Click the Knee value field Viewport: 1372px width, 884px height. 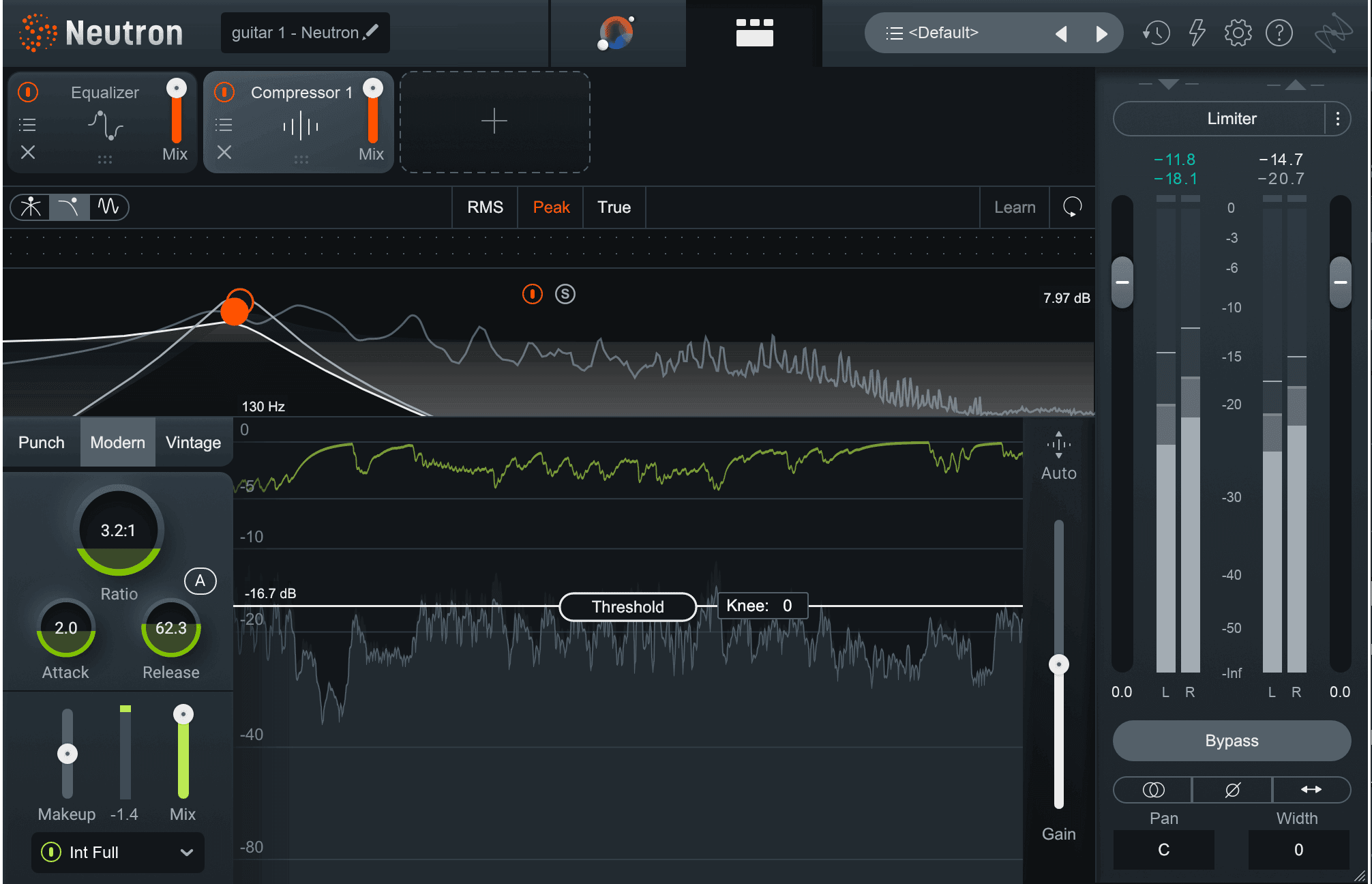pyautogui.click(x=762, y=606)
